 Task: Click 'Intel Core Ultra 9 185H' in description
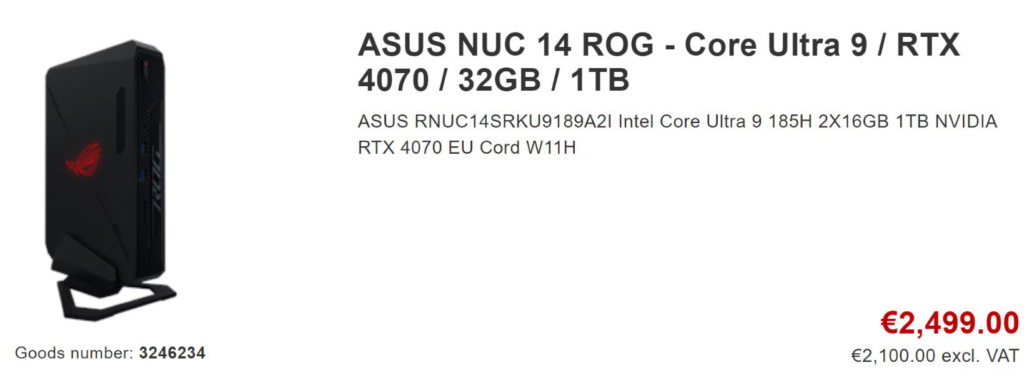[x=716, y=122]
